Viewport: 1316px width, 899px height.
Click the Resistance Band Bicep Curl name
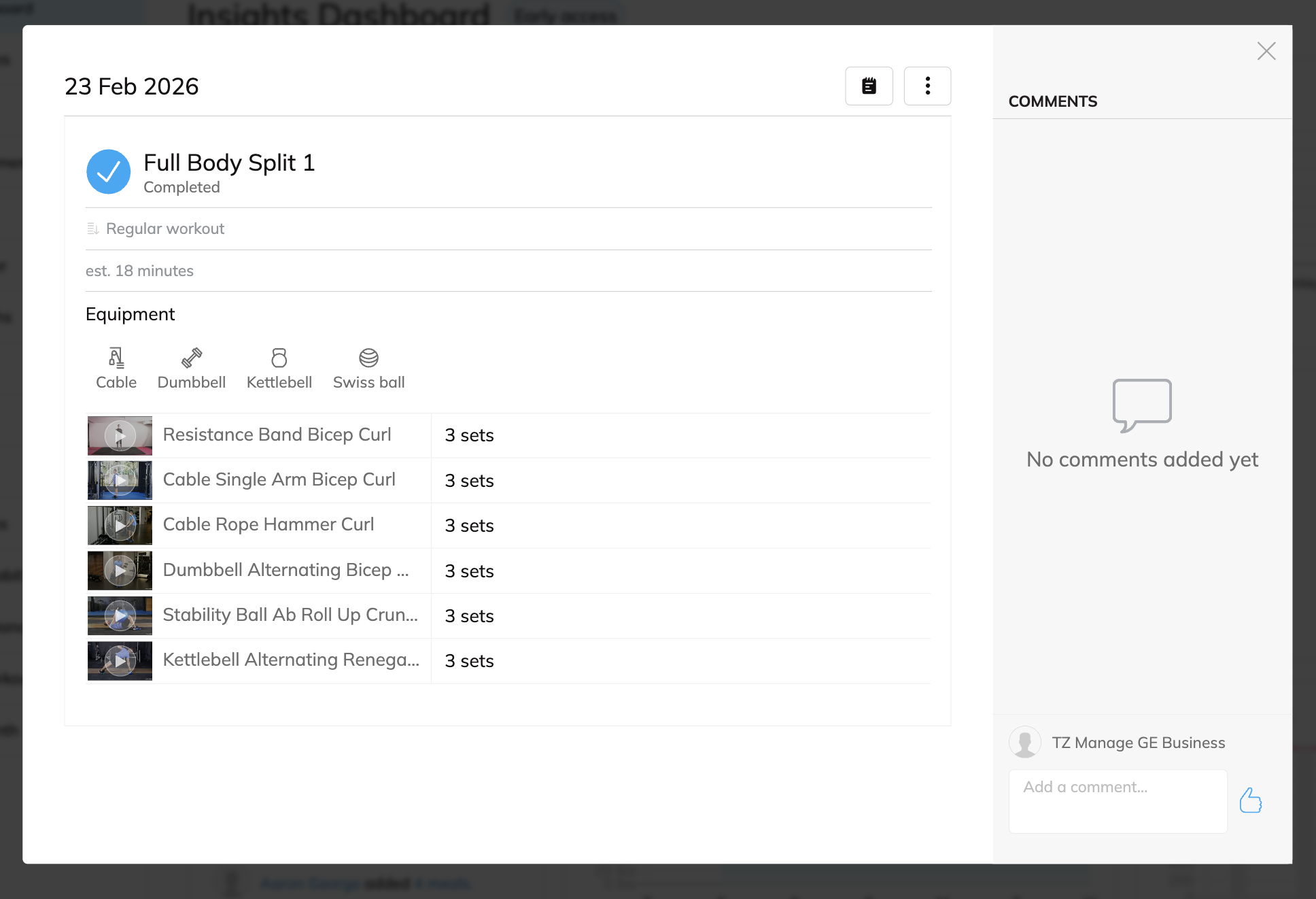click(277, 435)
